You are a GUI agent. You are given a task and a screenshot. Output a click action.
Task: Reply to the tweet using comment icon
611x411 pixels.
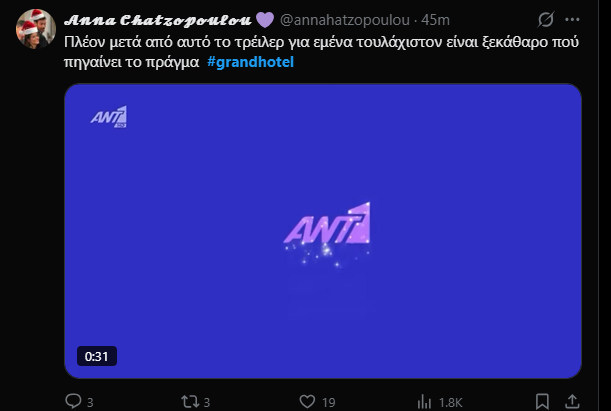tap(73, 401)
